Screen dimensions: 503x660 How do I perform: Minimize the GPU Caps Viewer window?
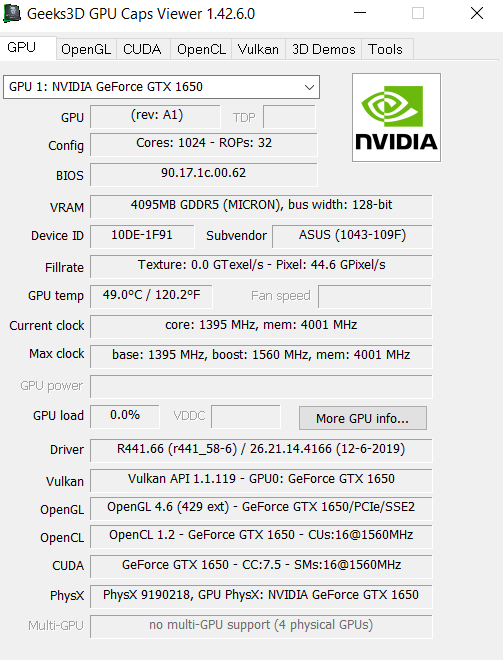pyautogui.click(x=360, y=13)
